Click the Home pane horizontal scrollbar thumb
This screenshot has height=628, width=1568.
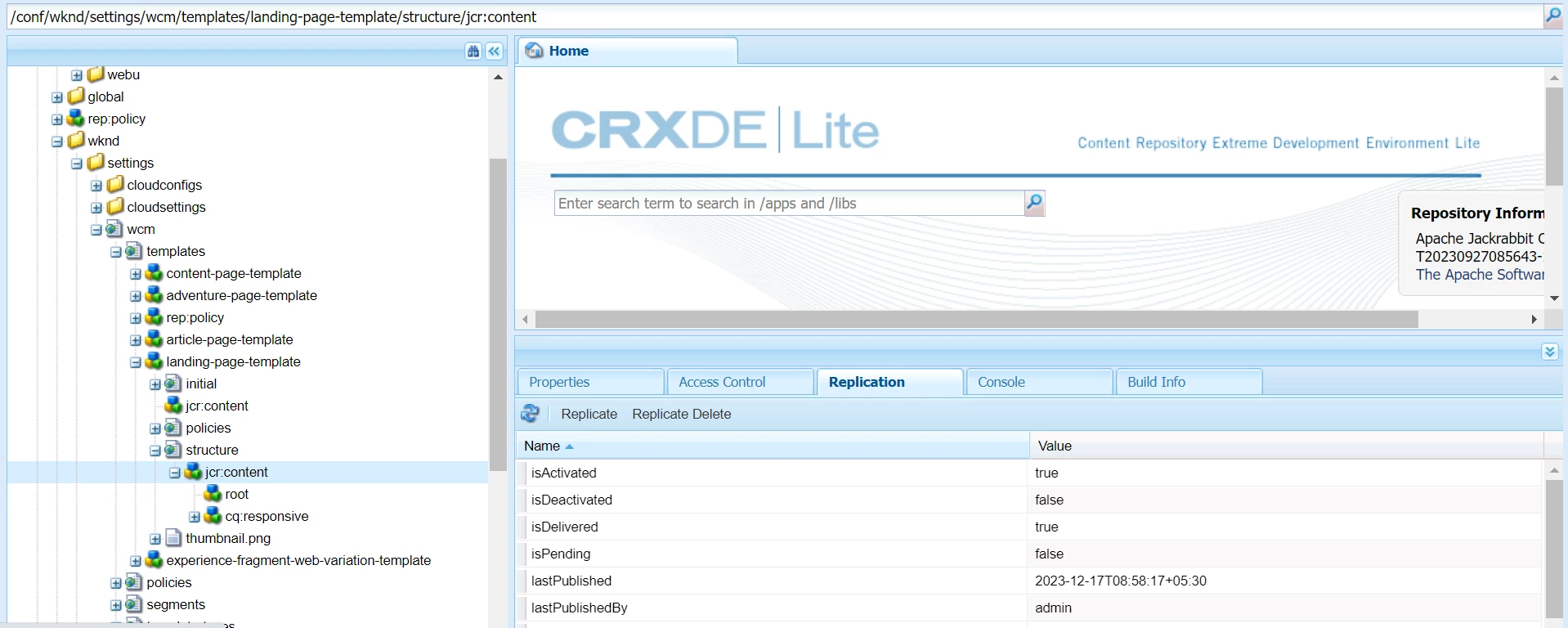(x=976, y=319)
